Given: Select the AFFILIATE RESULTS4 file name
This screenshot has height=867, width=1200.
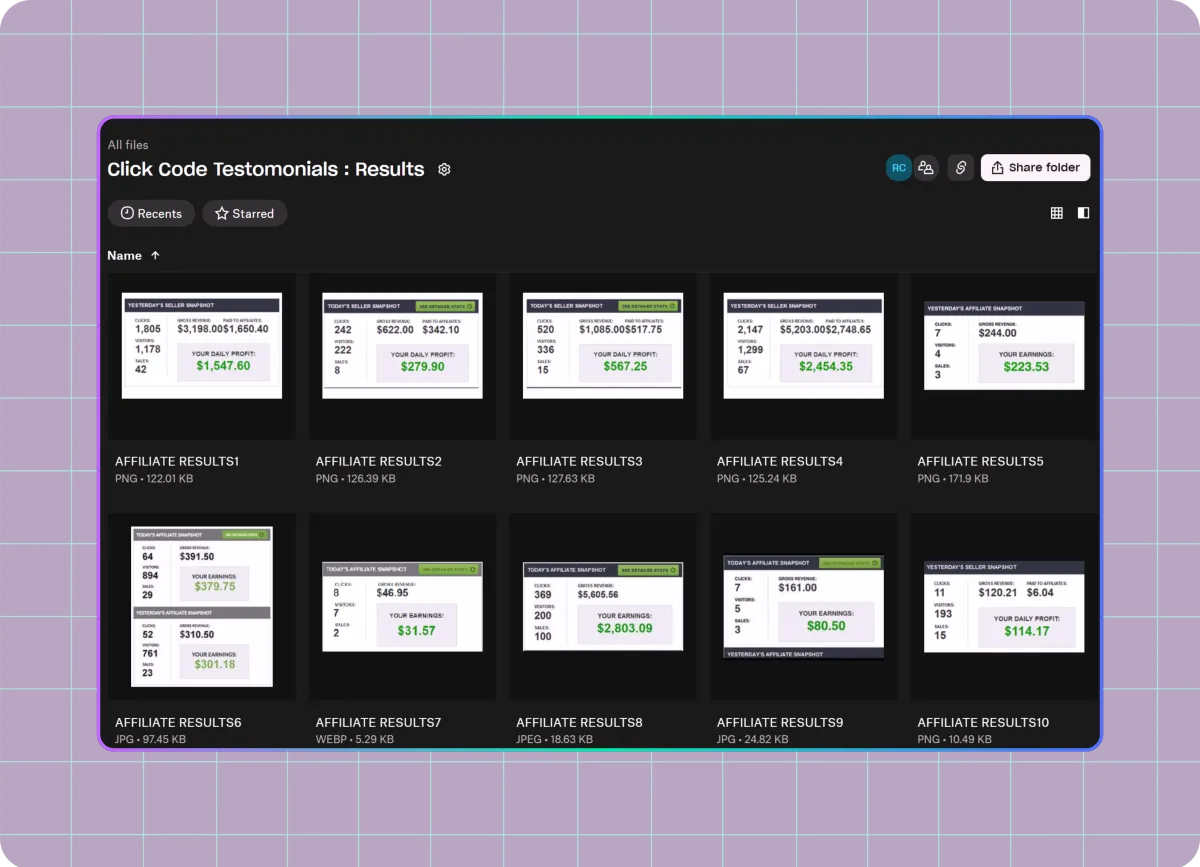Looking at the screenshot, I should click(x=780, y=462).
